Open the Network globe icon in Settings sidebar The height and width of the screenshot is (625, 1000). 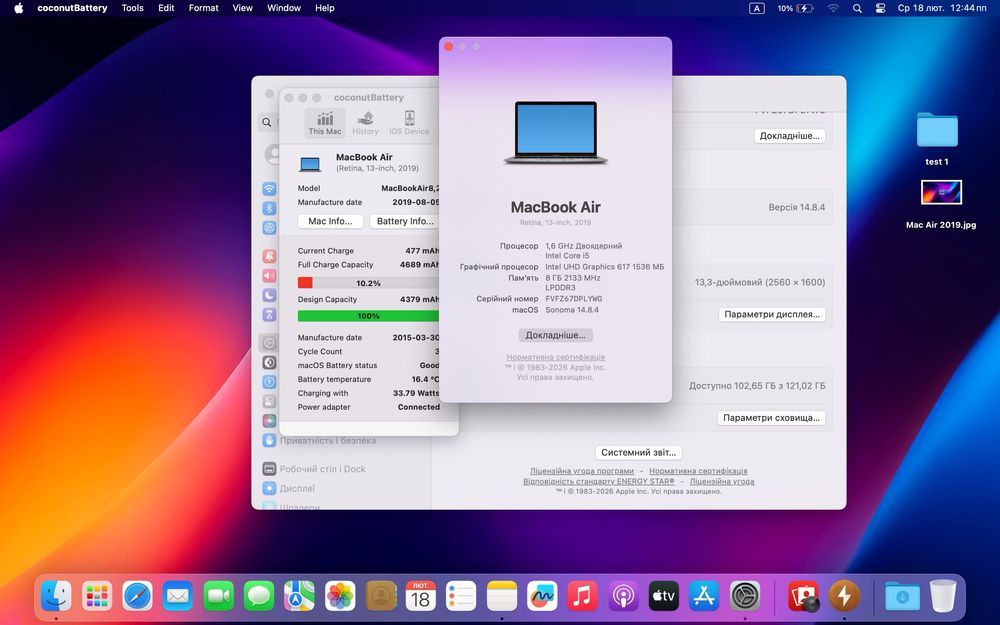[270, 228]
